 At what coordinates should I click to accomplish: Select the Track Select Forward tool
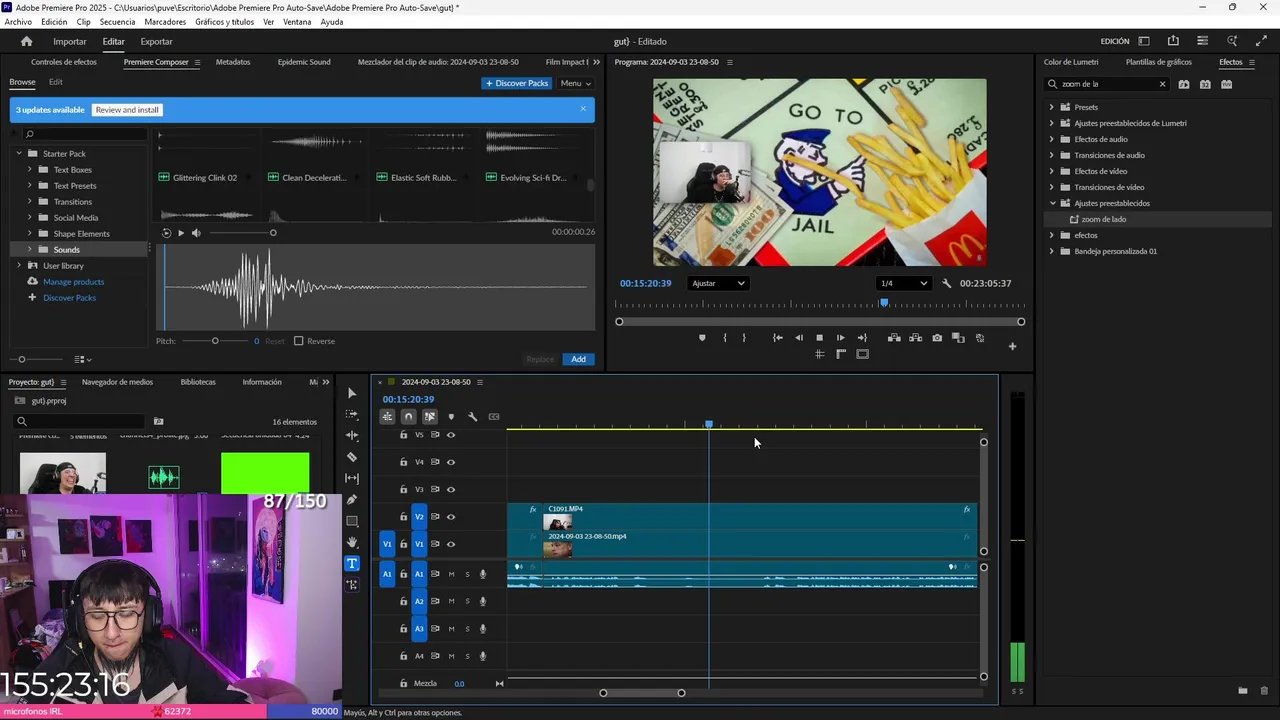coord(352,414)
